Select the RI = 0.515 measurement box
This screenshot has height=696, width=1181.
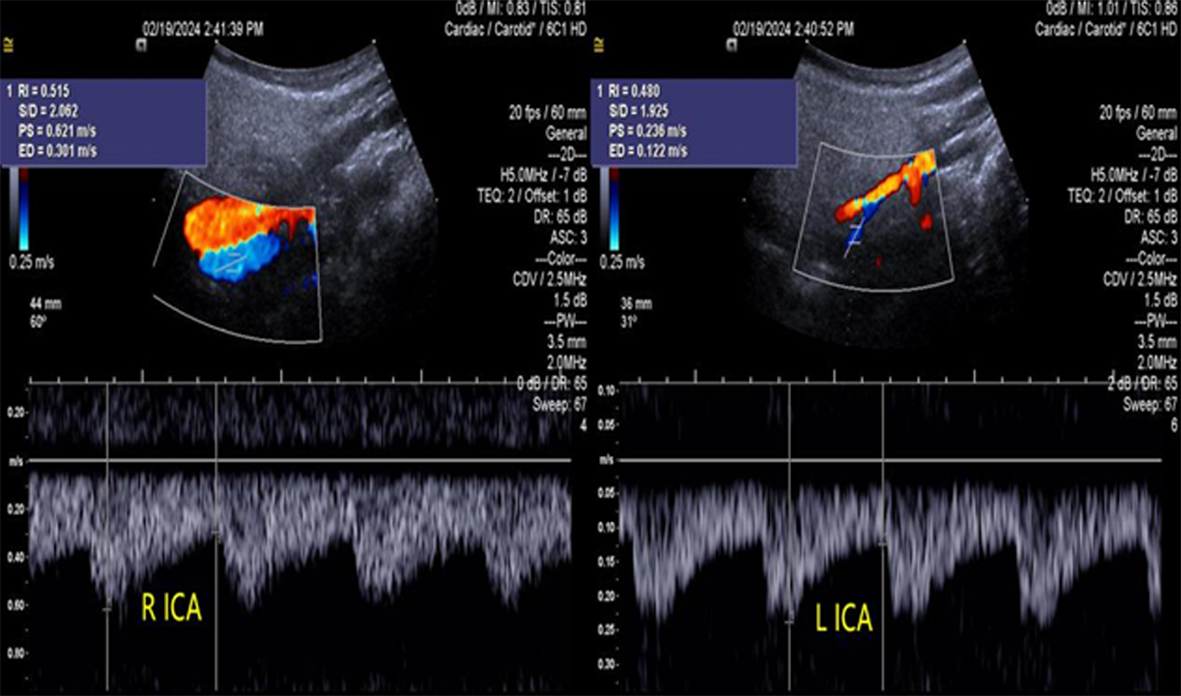[x=103, y=121]
